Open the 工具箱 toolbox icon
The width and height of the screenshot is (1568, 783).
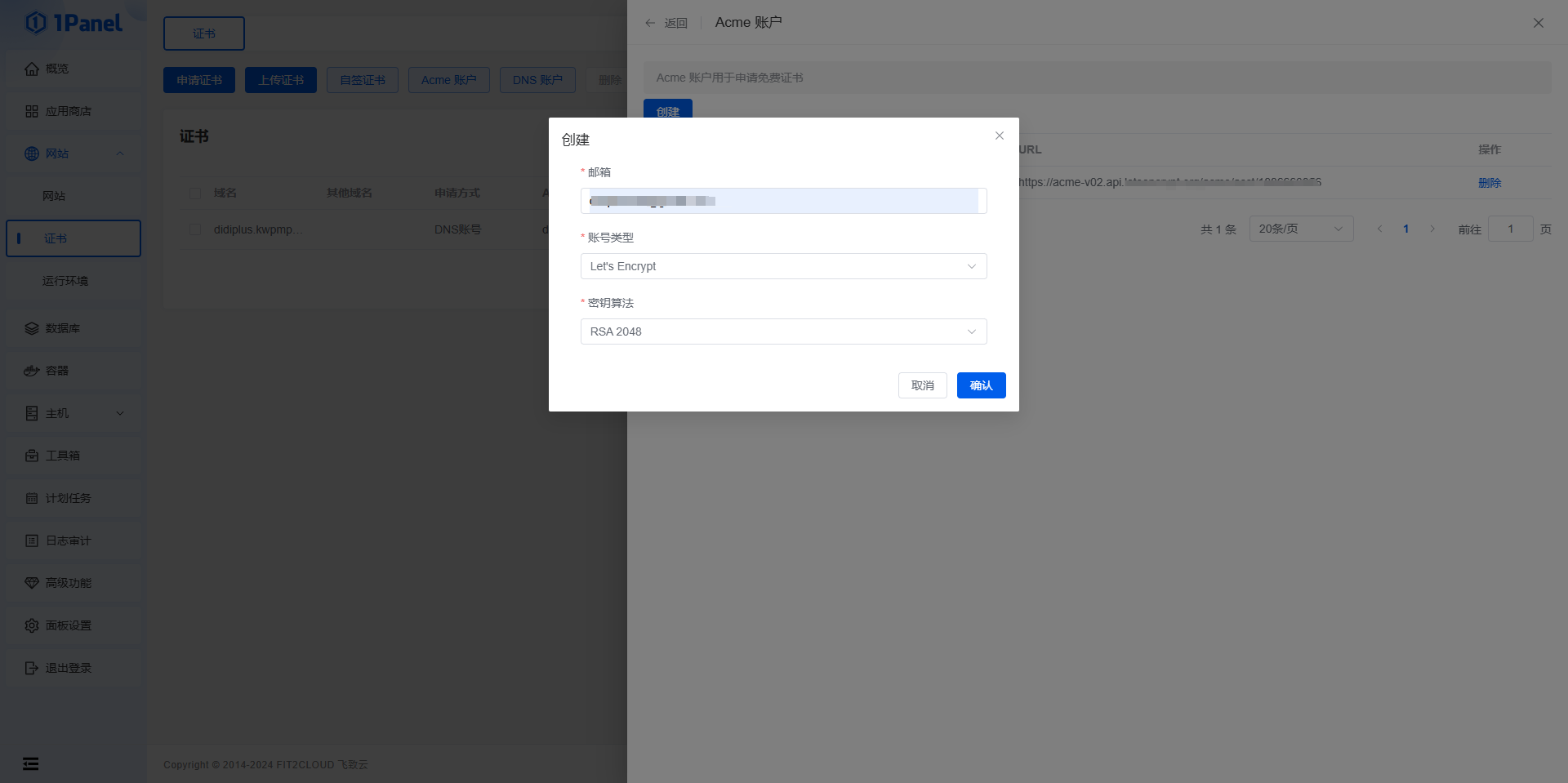32,456
